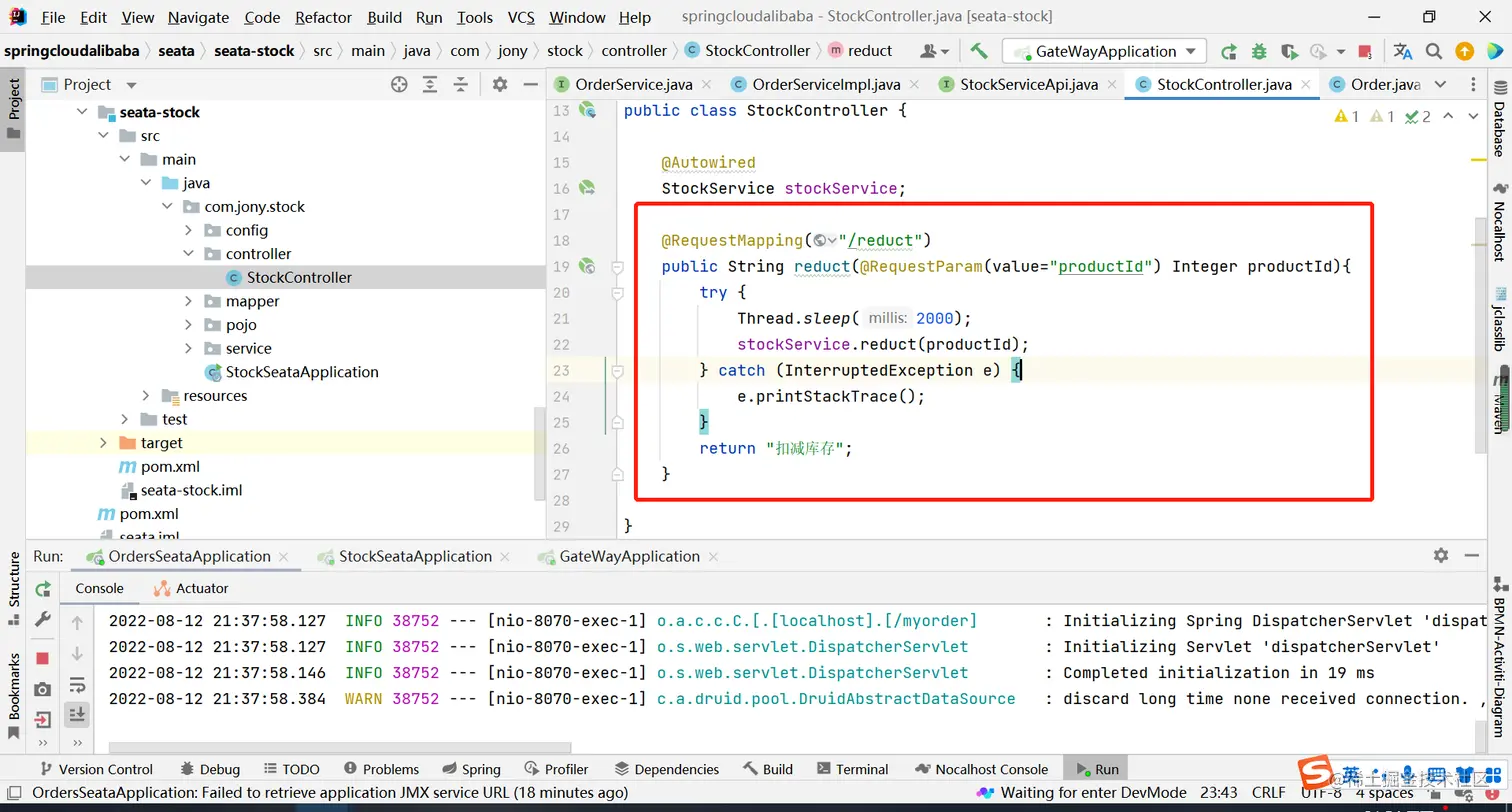Run with Coverage shield icon
Image resolution: width=1512 pixels, height=812 pixels.
pyautogui.click(x=1289, y=51)
